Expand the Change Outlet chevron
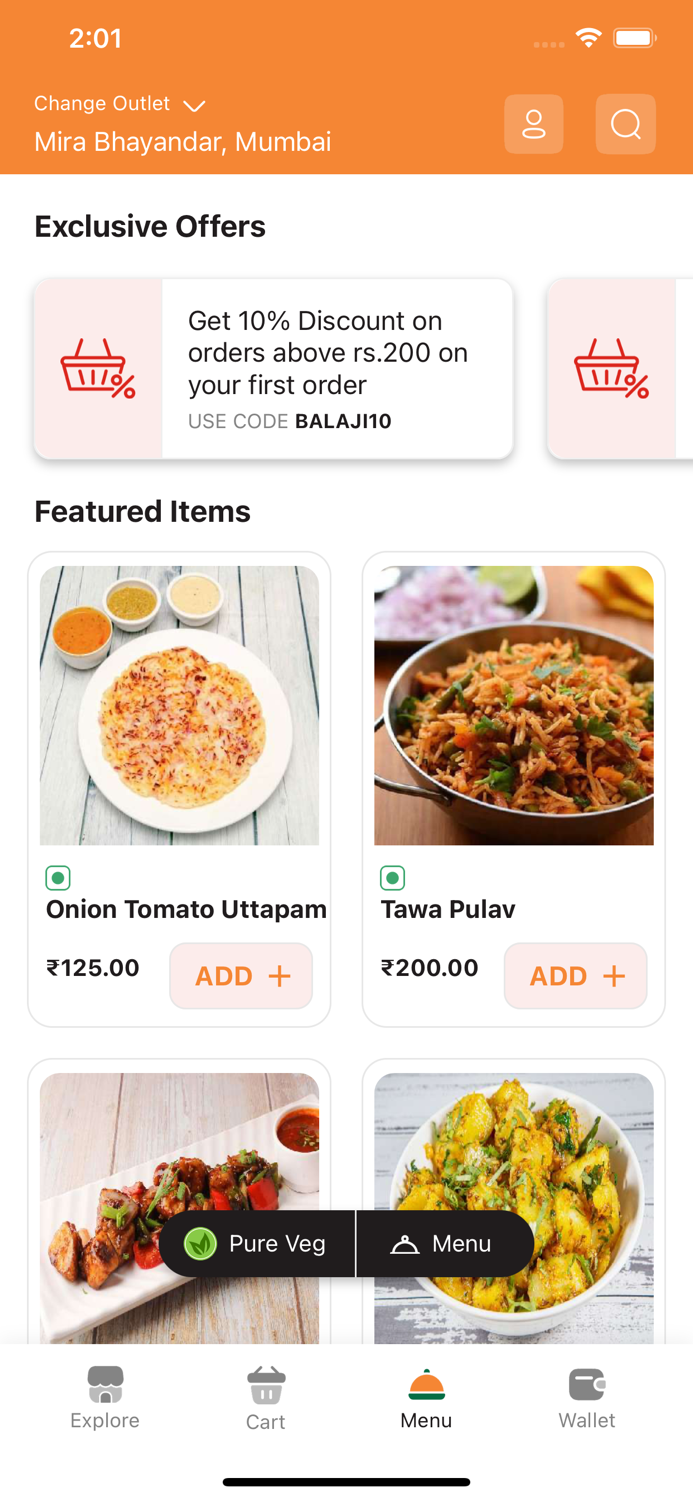This screenshot has width=693, height=1500. click(194, 105)
